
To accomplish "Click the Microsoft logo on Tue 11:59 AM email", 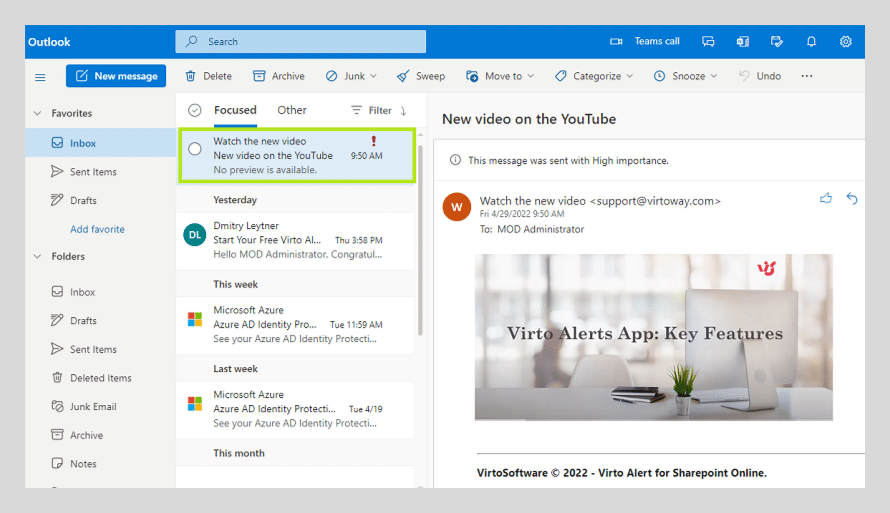I will (195, 319).
